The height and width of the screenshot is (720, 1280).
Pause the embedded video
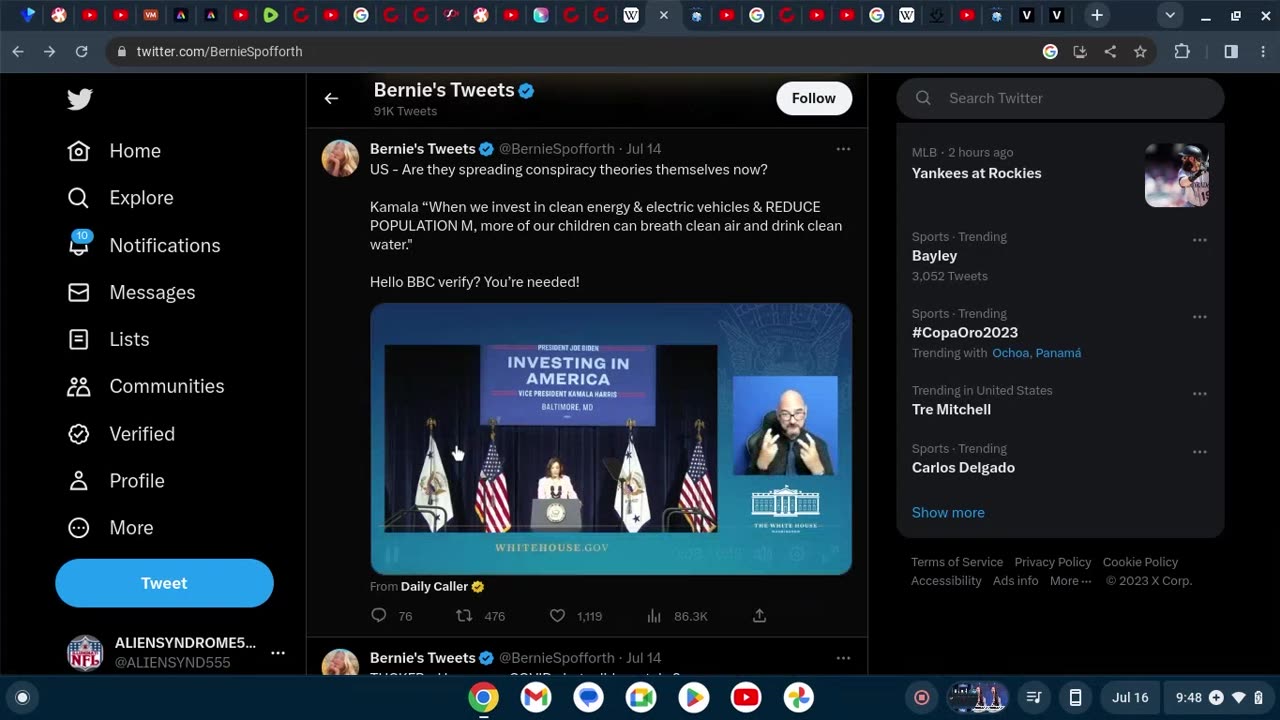pyautogui.click(x=392, y=555)
